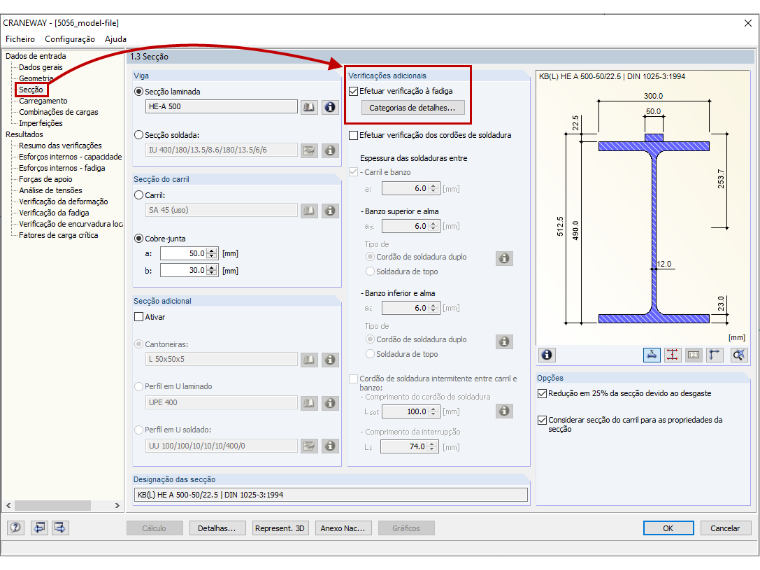
Task: Toggle Redução em 25% da secção checkbox
Action: pos(542,393)
